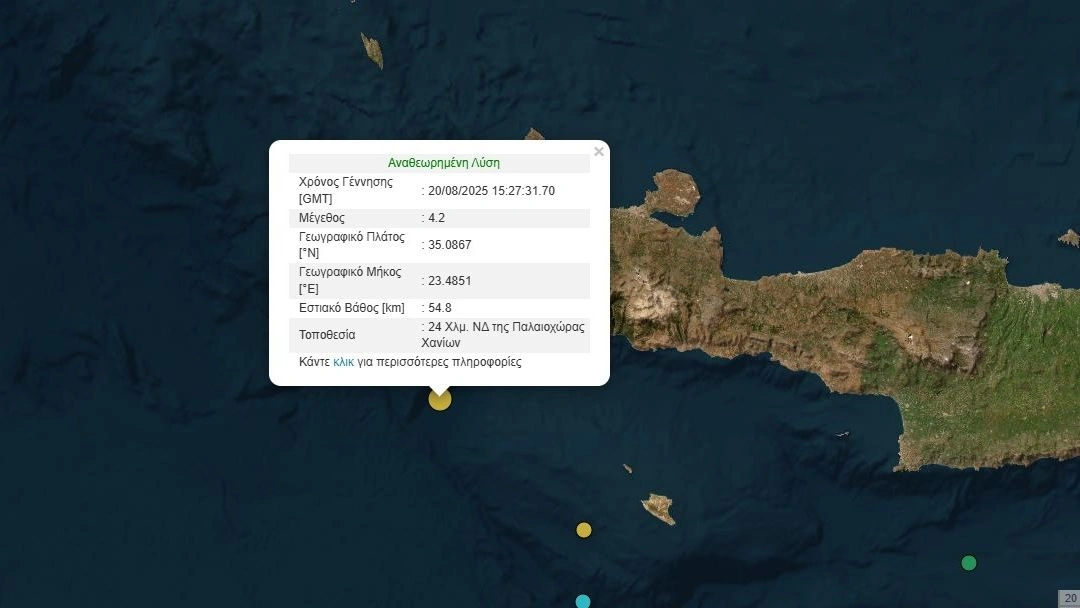Viewport: 1080px width, 608px height.
Task: Select the green earthquake marker
Action: pyautogui.click(x=968, y=563)
